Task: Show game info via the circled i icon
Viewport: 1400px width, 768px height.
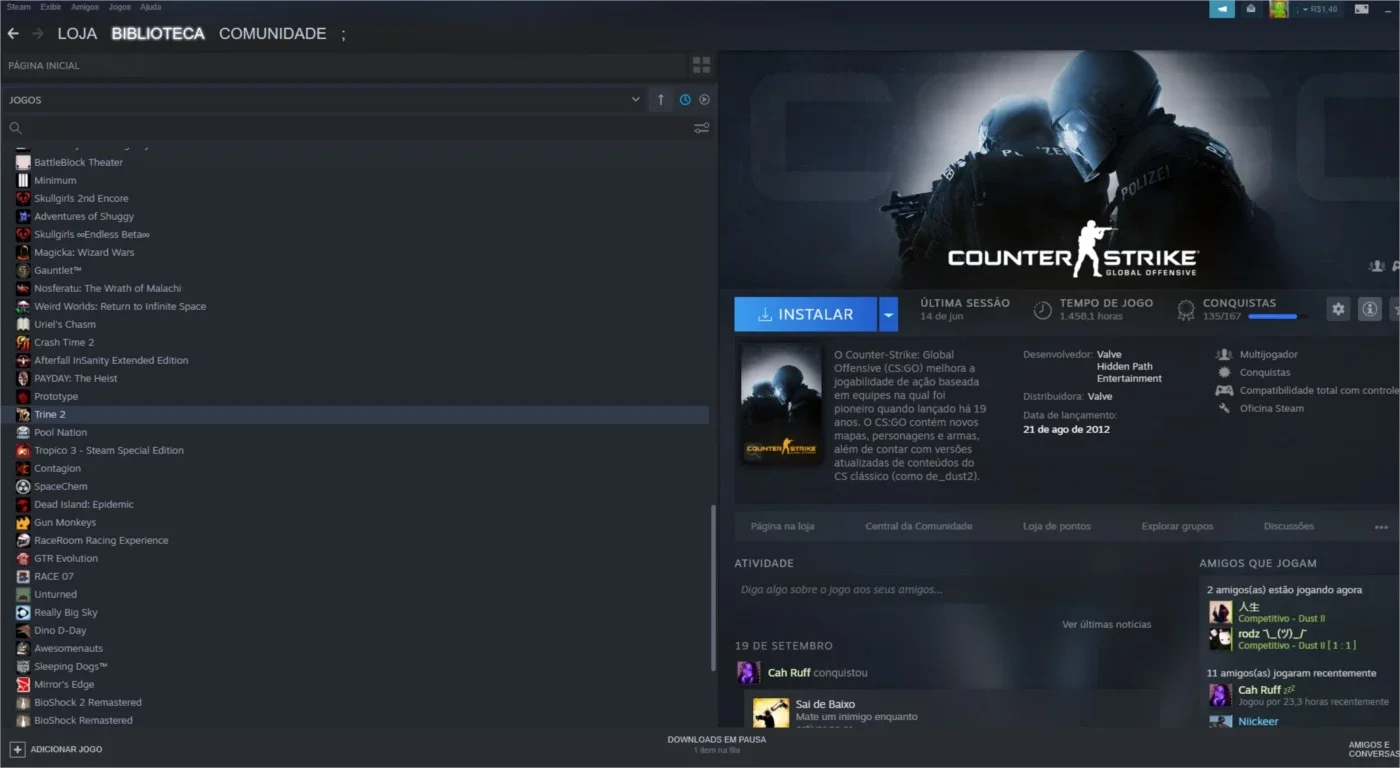Action: [x=1369, y=309]
